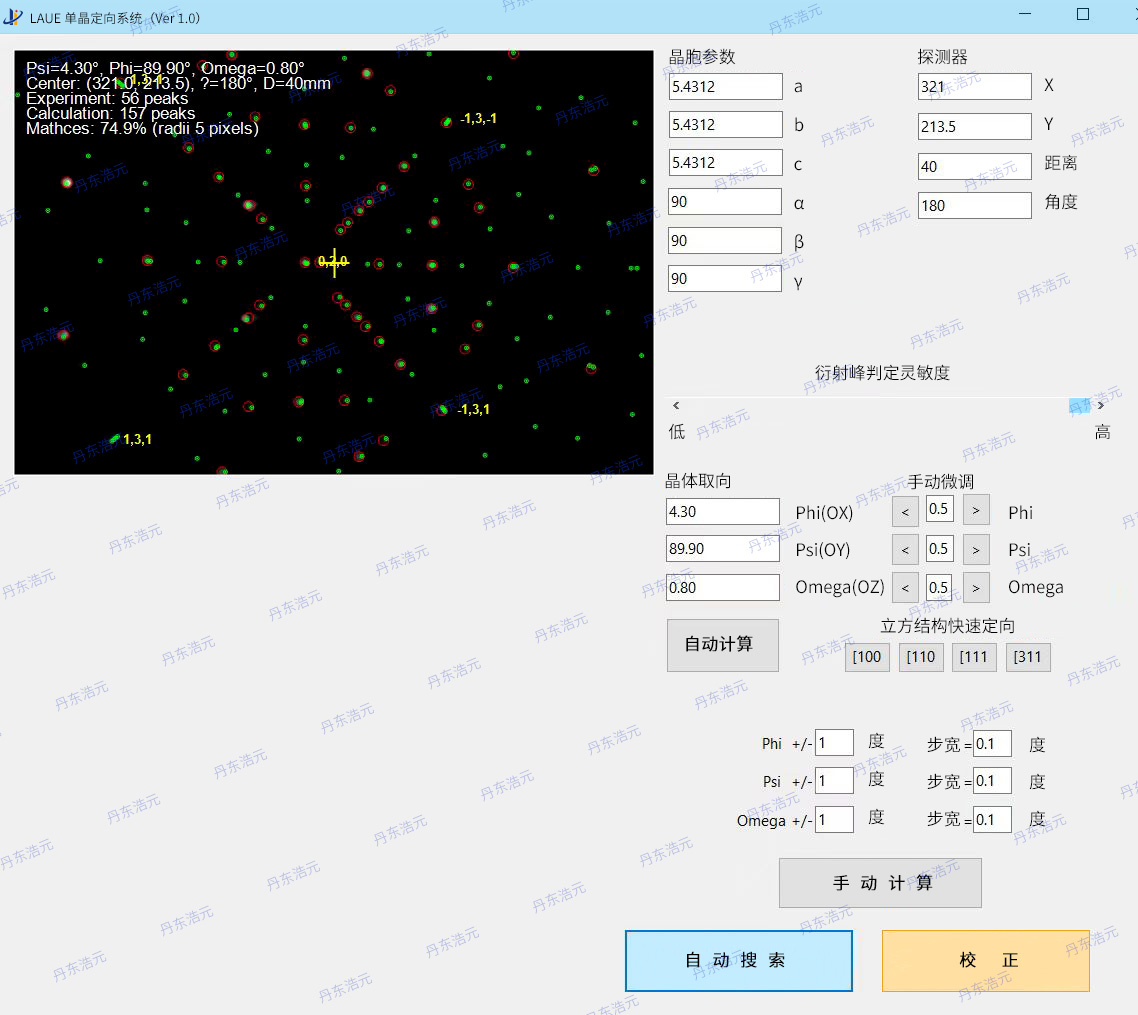Viewport: 1138px width, 1015px height.
Task: Focus the detector 距离 input field
Action: pos(974,167)
